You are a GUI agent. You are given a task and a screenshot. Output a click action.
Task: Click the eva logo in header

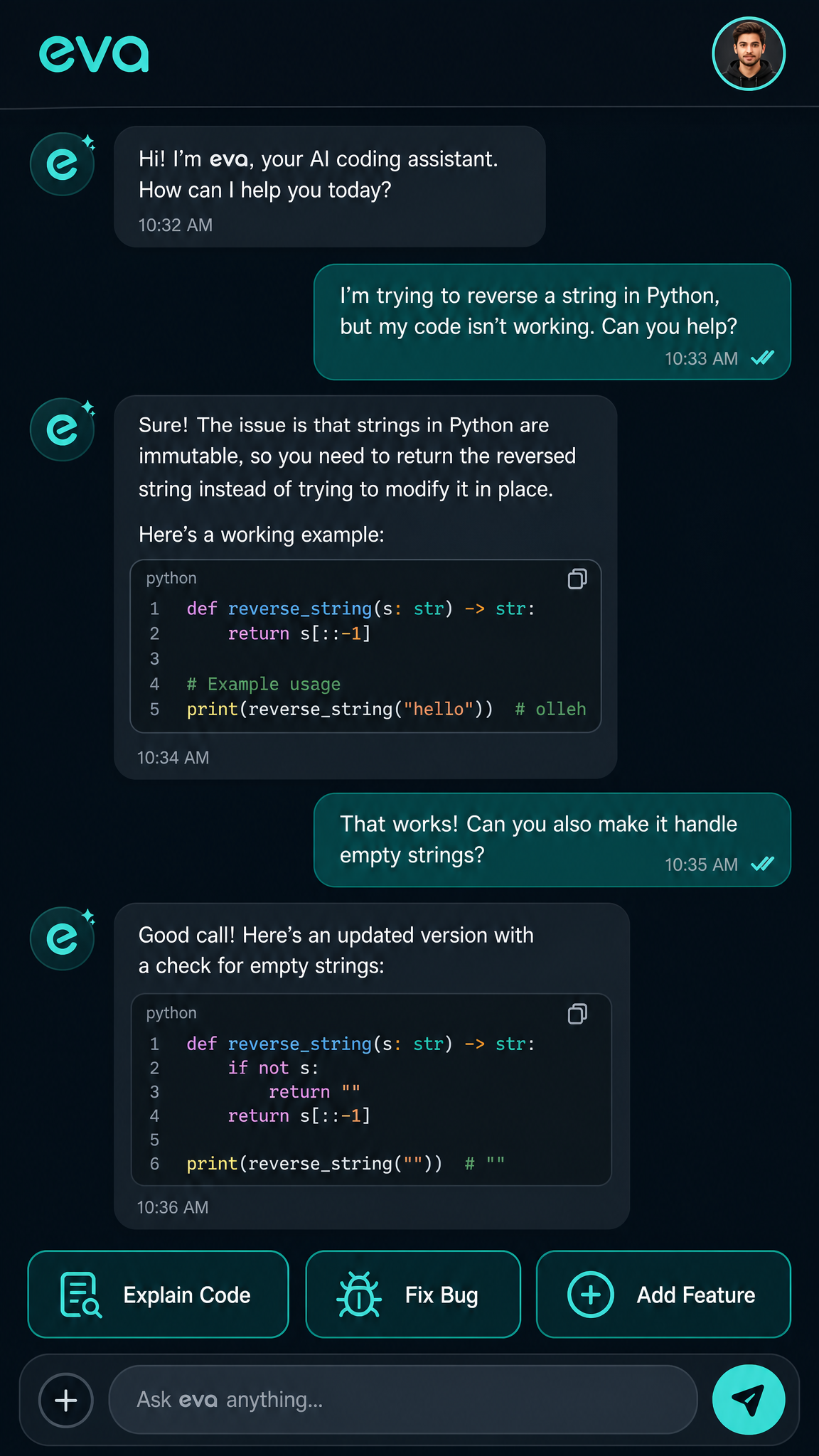tap(94, 55)
